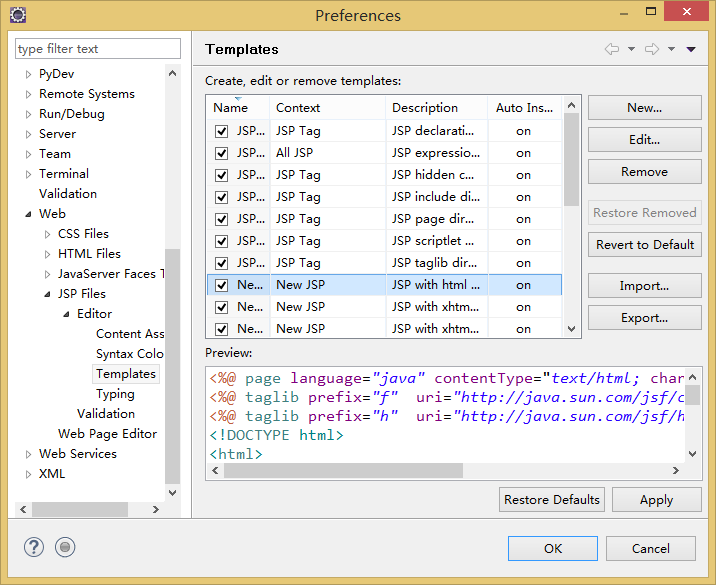The image size is (716, 585).
Task: Collapse the Web tree node
Action: pyautogui.click(x=28, y=214)
